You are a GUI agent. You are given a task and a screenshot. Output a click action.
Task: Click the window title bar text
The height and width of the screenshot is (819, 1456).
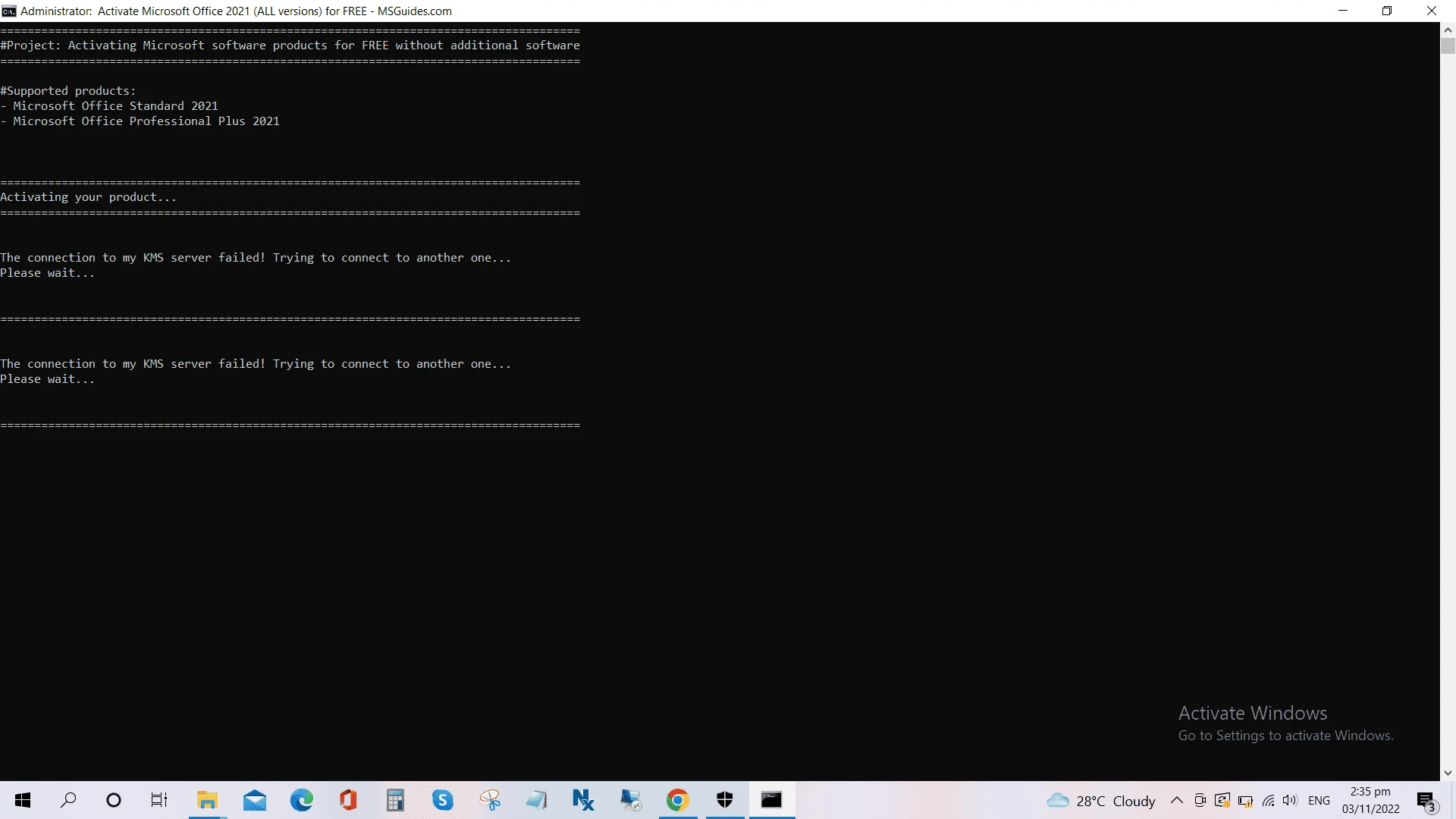point(236,11)
